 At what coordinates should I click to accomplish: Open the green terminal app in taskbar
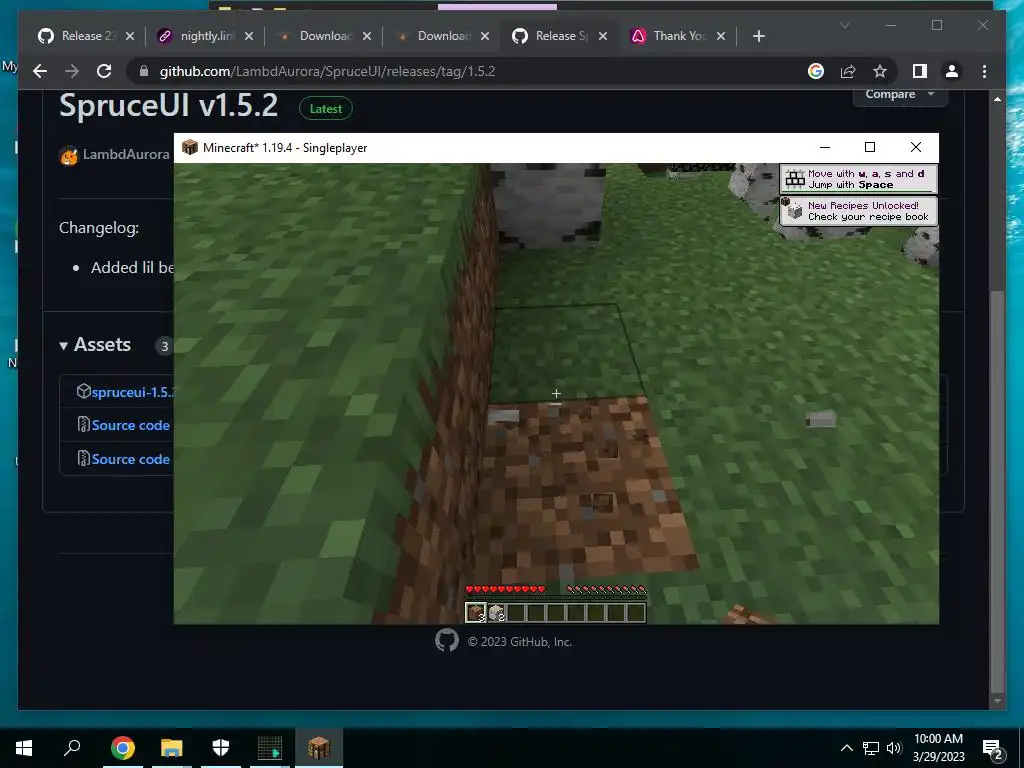(270, 748)
